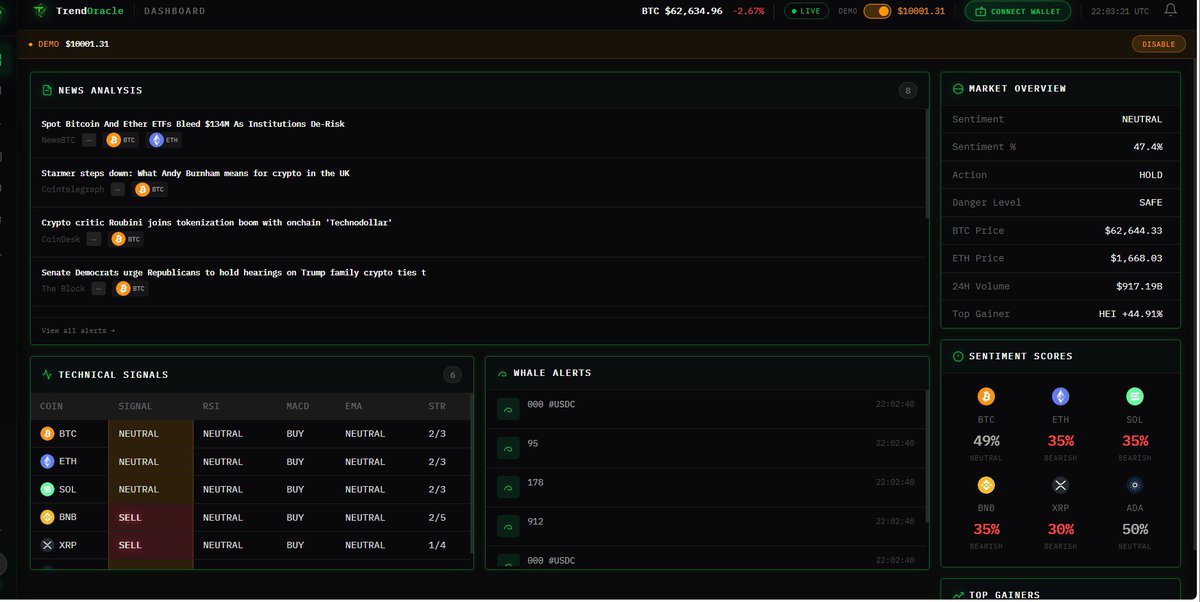This screenshot has height=602, width=1200.
Task: Click the News Analysis document icon
Action: [x=47, y=90]
